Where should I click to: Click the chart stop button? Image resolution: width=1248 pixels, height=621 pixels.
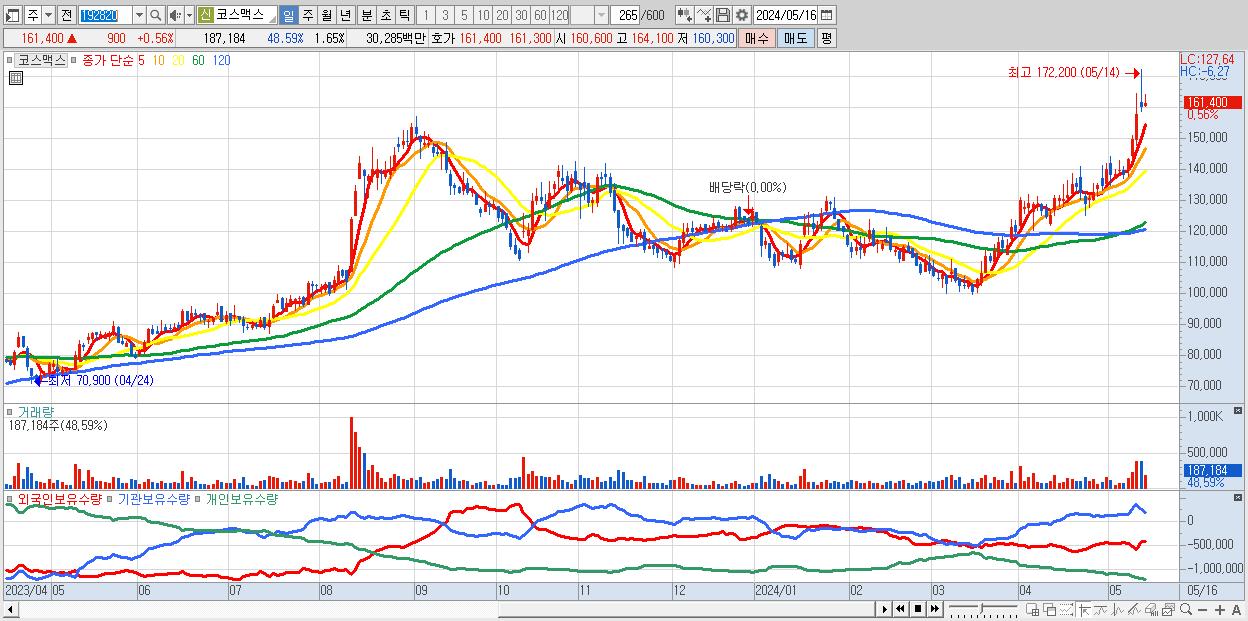(917, 609)
